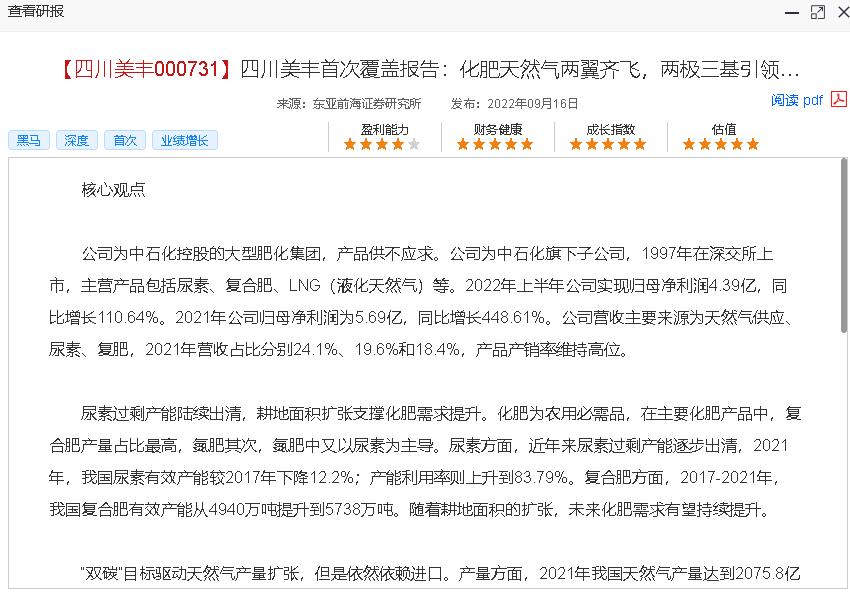
Task: Click the 估值 star rating
Action: tap(720, 144)
